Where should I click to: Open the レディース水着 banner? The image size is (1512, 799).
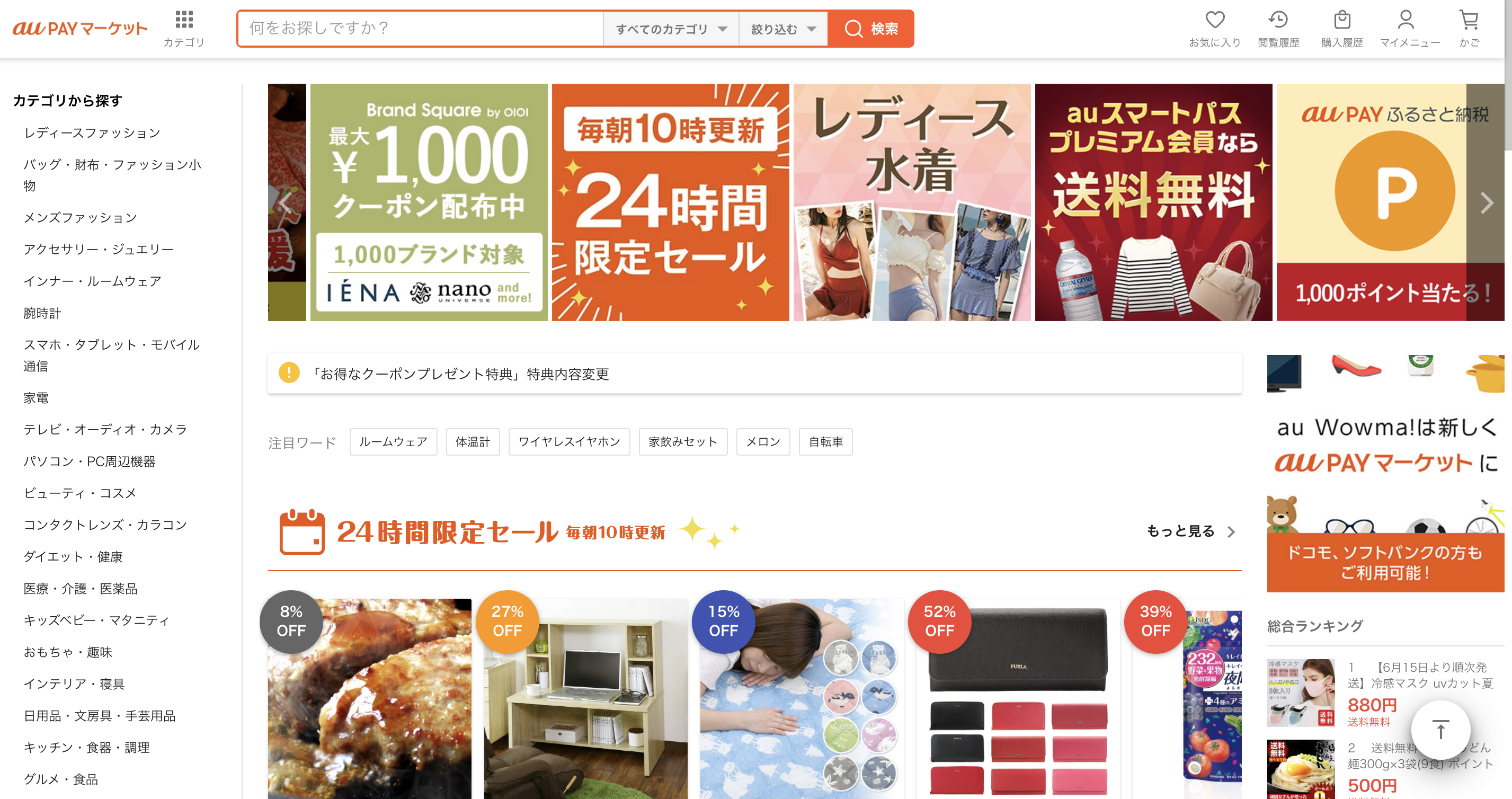pyautogui.click(x=912, y=202)
